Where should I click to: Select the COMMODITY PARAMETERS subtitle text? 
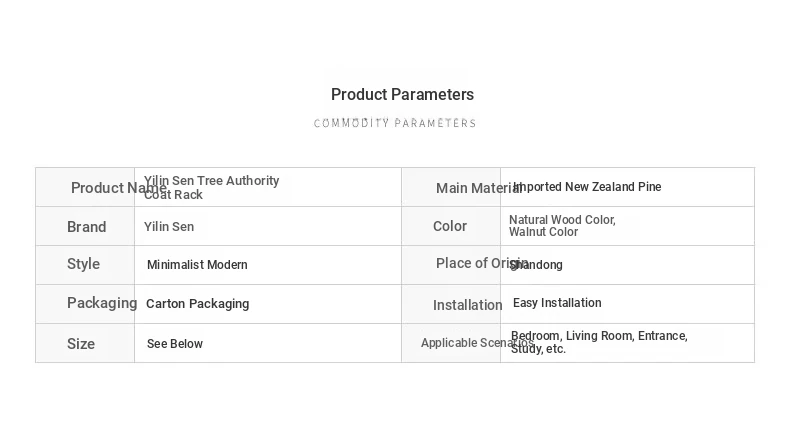tap(394, 123)
